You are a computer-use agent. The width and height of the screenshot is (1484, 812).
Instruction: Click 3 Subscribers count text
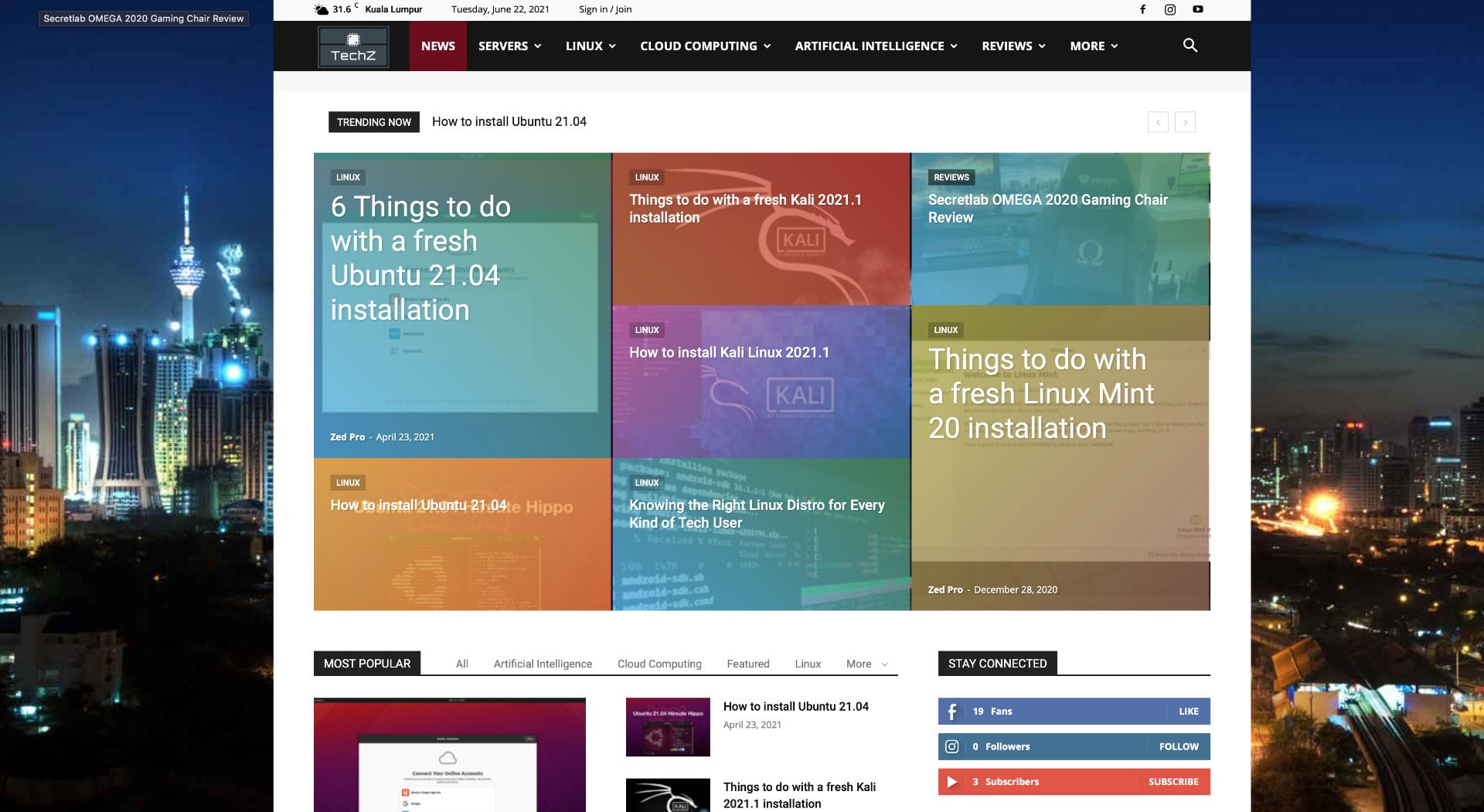point(1006,782)
